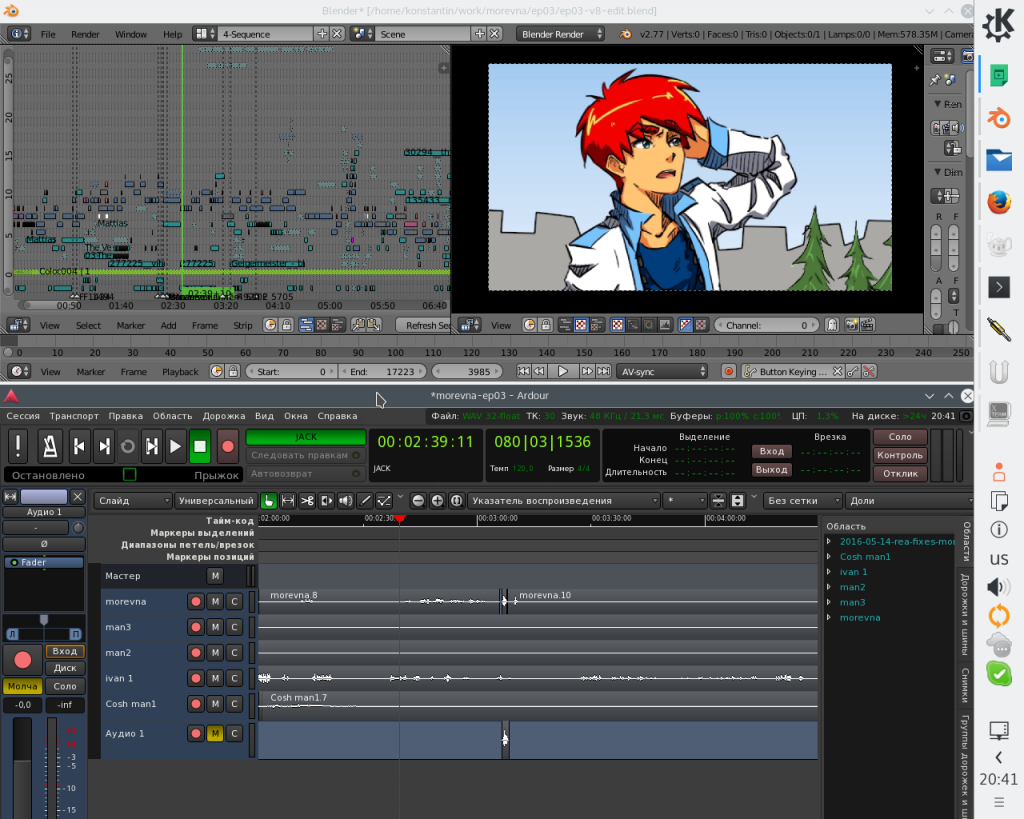This screenshot has height=819, width=1024.
Task: Go to session end in Ardour
Action: coord(104,446)
